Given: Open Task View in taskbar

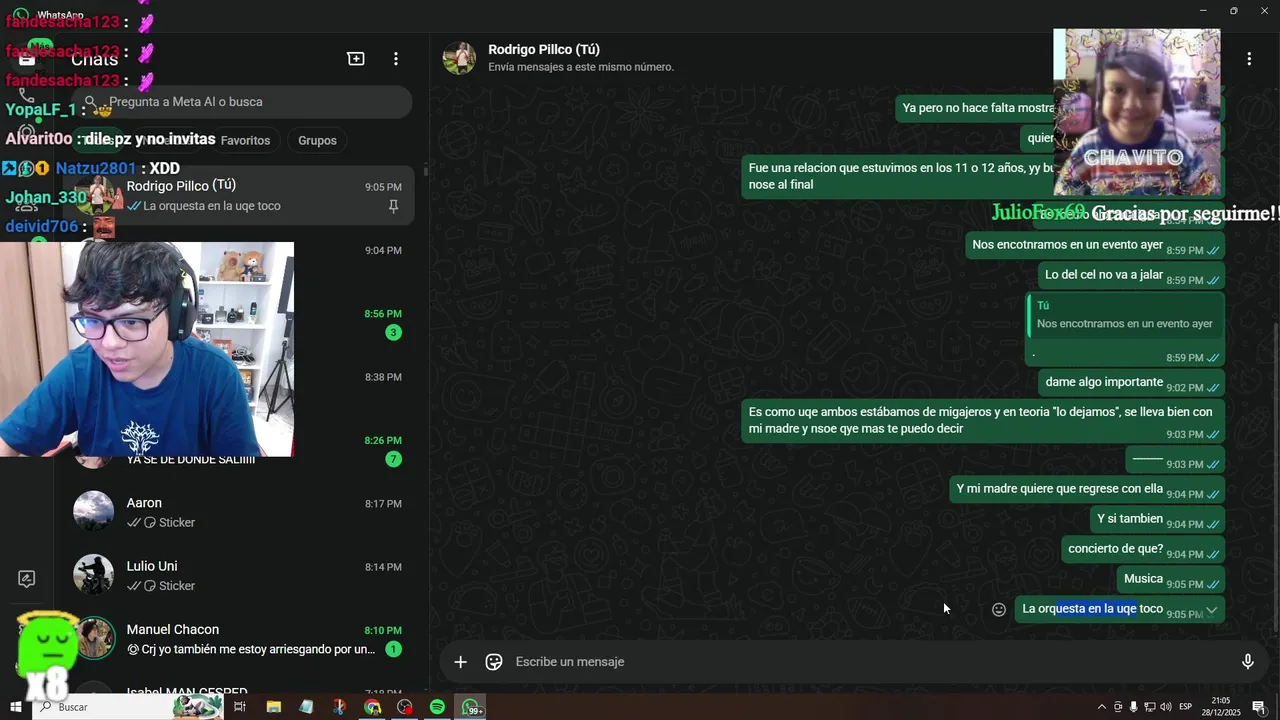Looking at the screenshot, I should click(240, 707).
